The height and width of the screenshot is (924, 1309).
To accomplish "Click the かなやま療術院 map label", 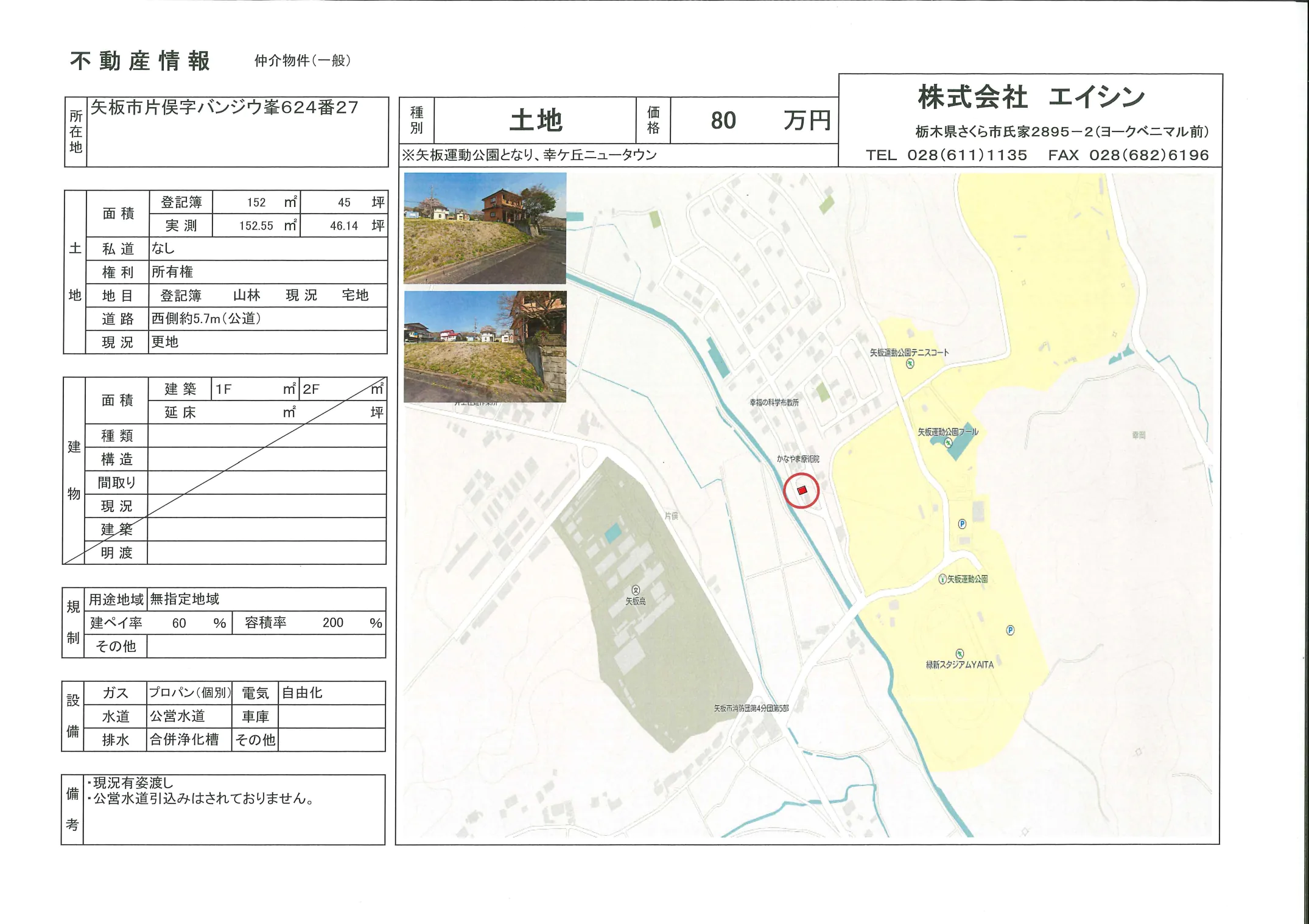I will click(798, 459).
